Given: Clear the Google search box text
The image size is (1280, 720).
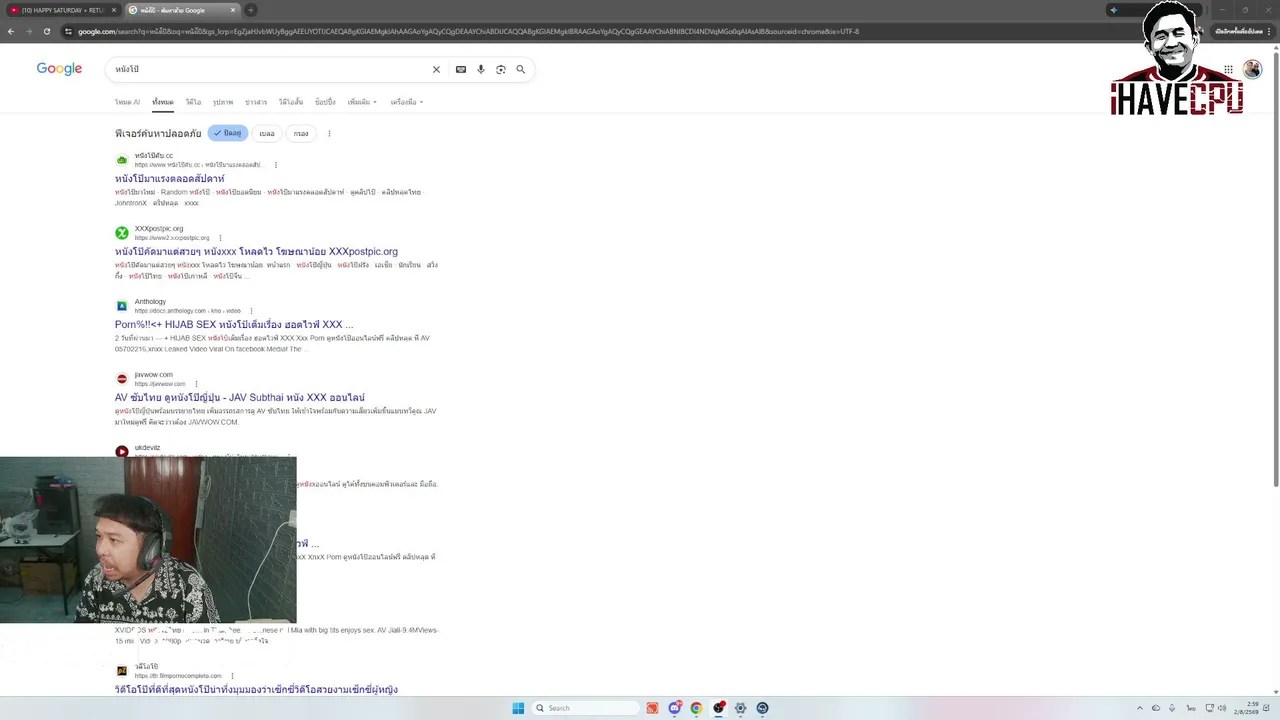Looking at the screenshot, I should pyautogui.click(x=436, y=69).
